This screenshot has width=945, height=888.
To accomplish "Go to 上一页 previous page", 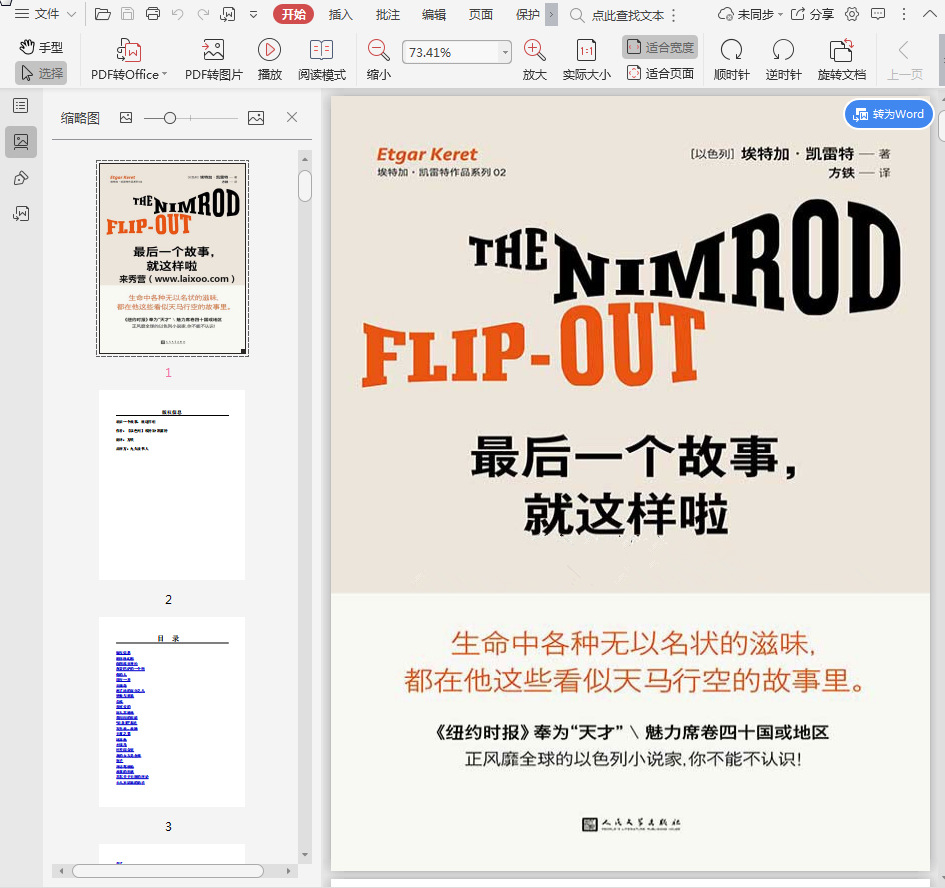I will coord(905,59).
